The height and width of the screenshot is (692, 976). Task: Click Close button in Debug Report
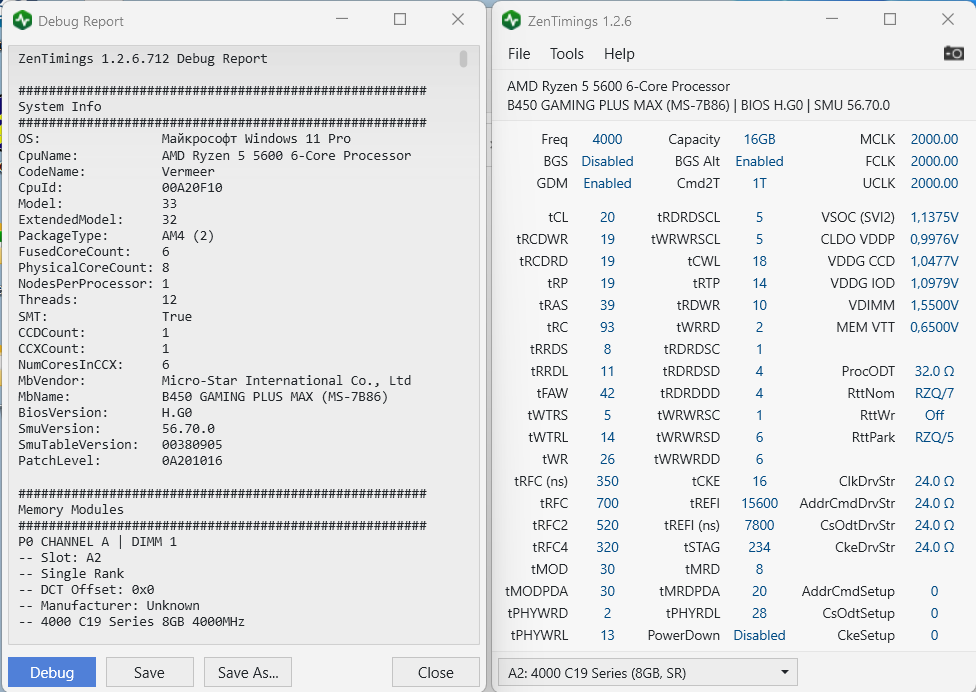(x=436, y=673)
